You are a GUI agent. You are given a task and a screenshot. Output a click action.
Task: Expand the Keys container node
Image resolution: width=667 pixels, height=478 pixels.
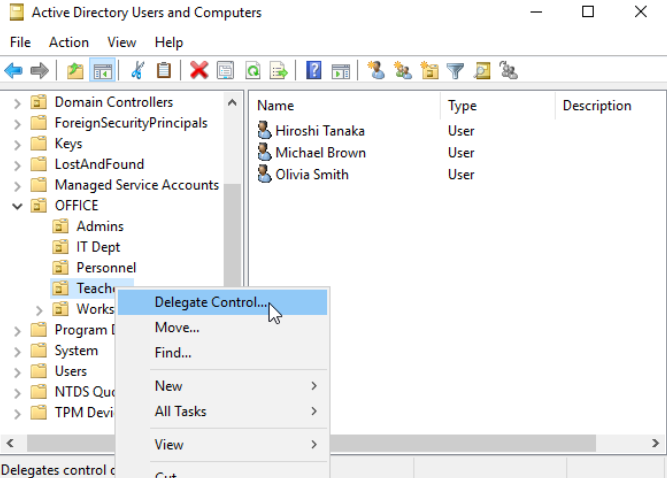(x=17, y=145)
